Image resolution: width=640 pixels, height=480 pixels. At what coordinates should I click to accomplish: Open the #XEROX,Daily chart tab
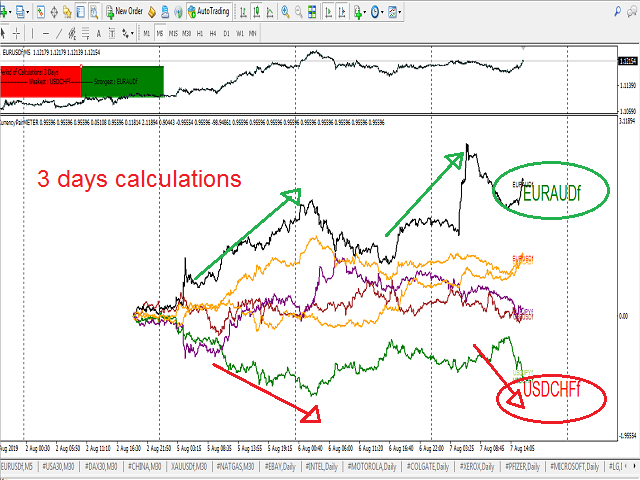pos(477,466)
